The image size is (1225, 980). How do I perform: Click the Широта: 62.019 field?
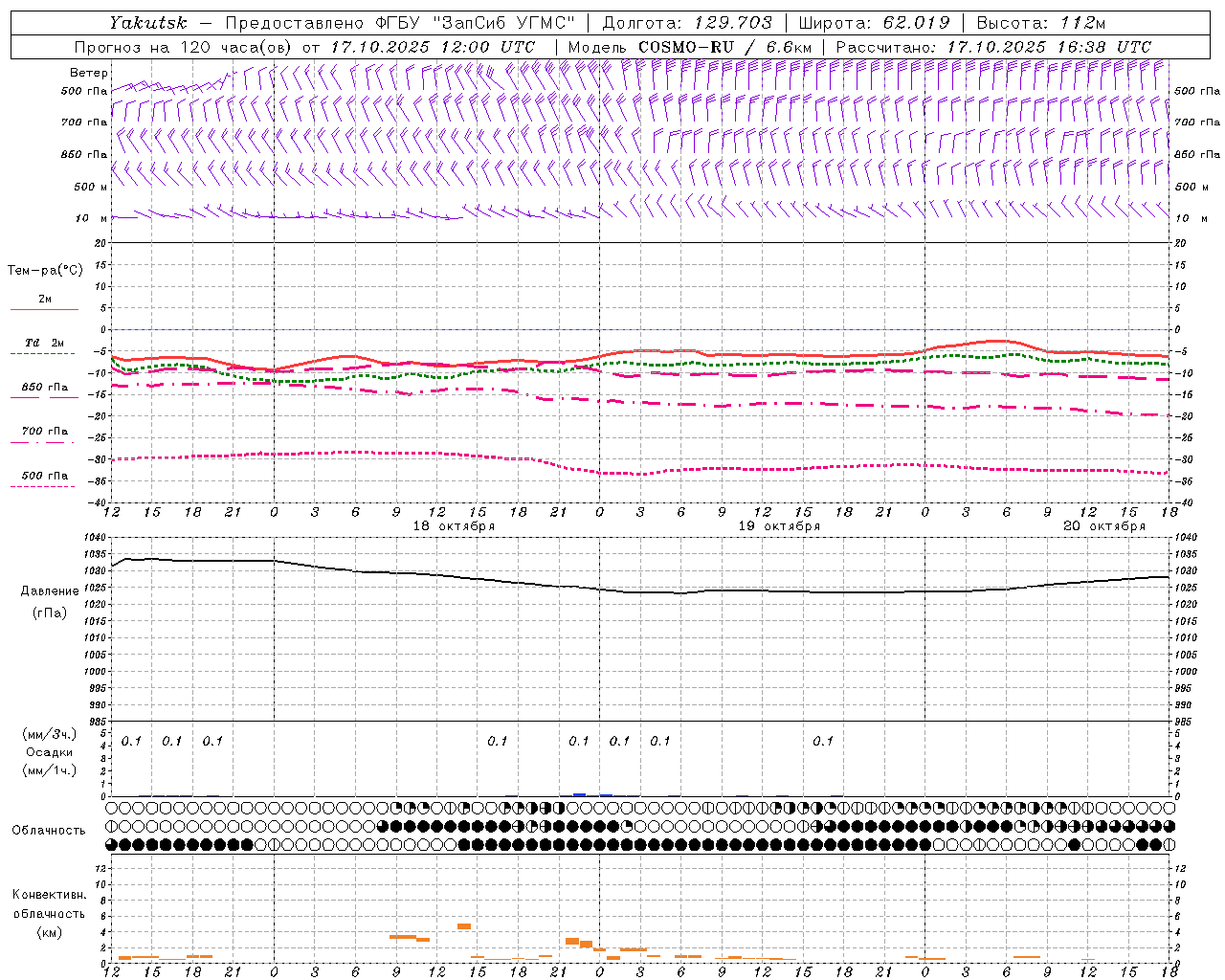pos(873,22)
